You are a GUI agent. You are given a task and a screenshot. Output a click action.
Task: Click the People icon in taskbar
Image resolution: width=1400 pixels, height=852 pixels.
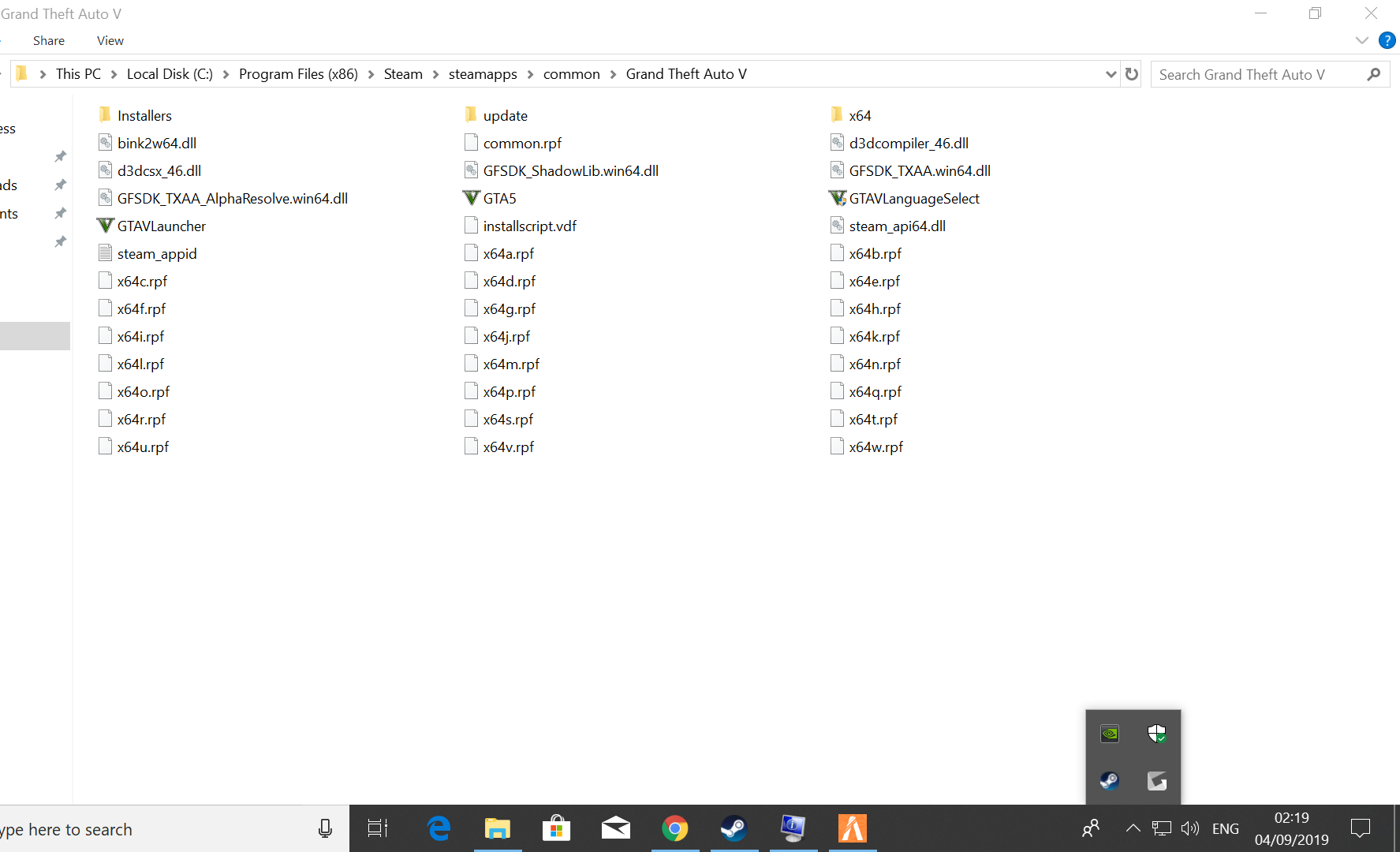1091,828
